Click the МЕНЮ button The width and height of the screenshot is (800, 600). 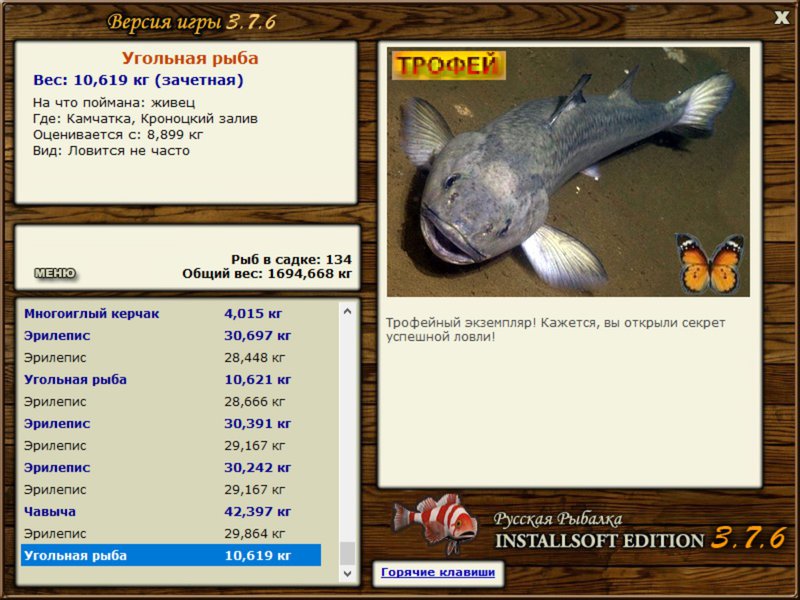(x=55, y=273)
